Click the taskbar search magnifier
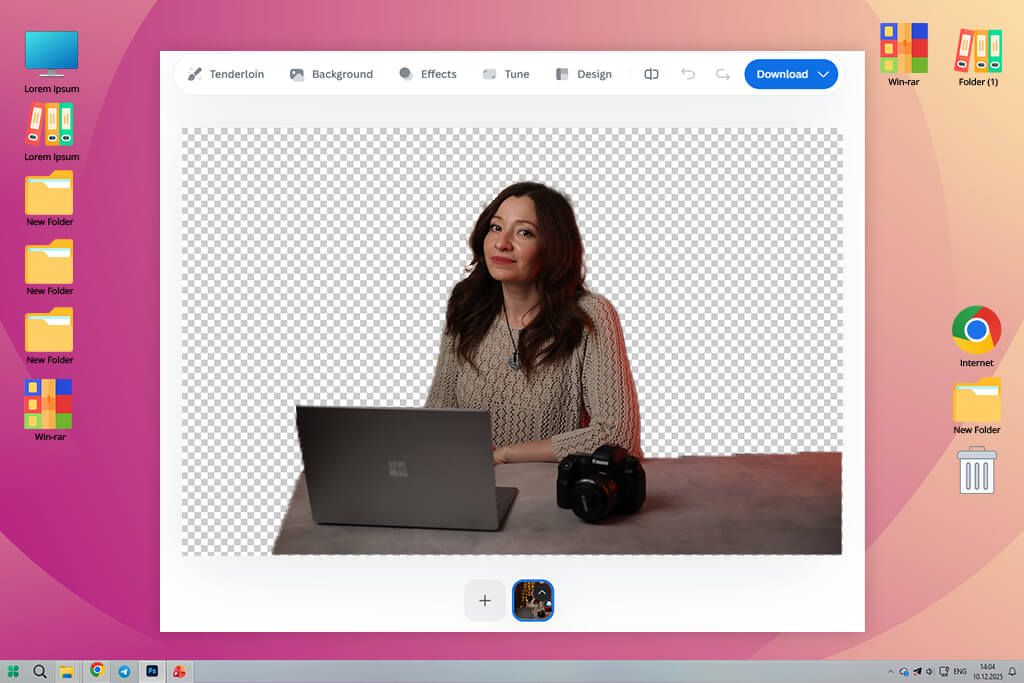This screenshot has height=683, width=1024. 40,671
